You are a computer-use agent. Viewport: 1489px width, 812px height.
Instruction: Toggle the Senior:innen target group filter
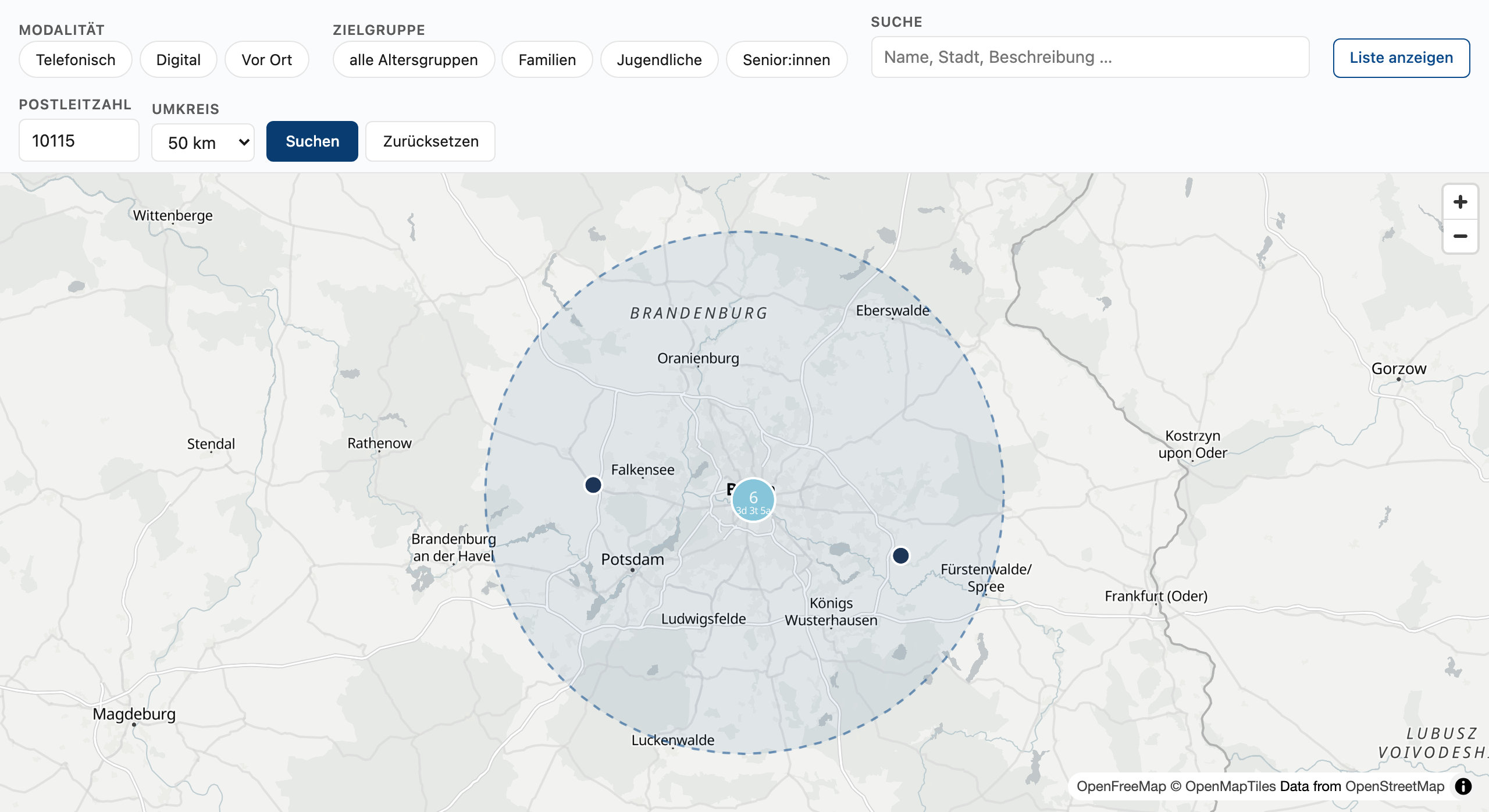(786, 59)
